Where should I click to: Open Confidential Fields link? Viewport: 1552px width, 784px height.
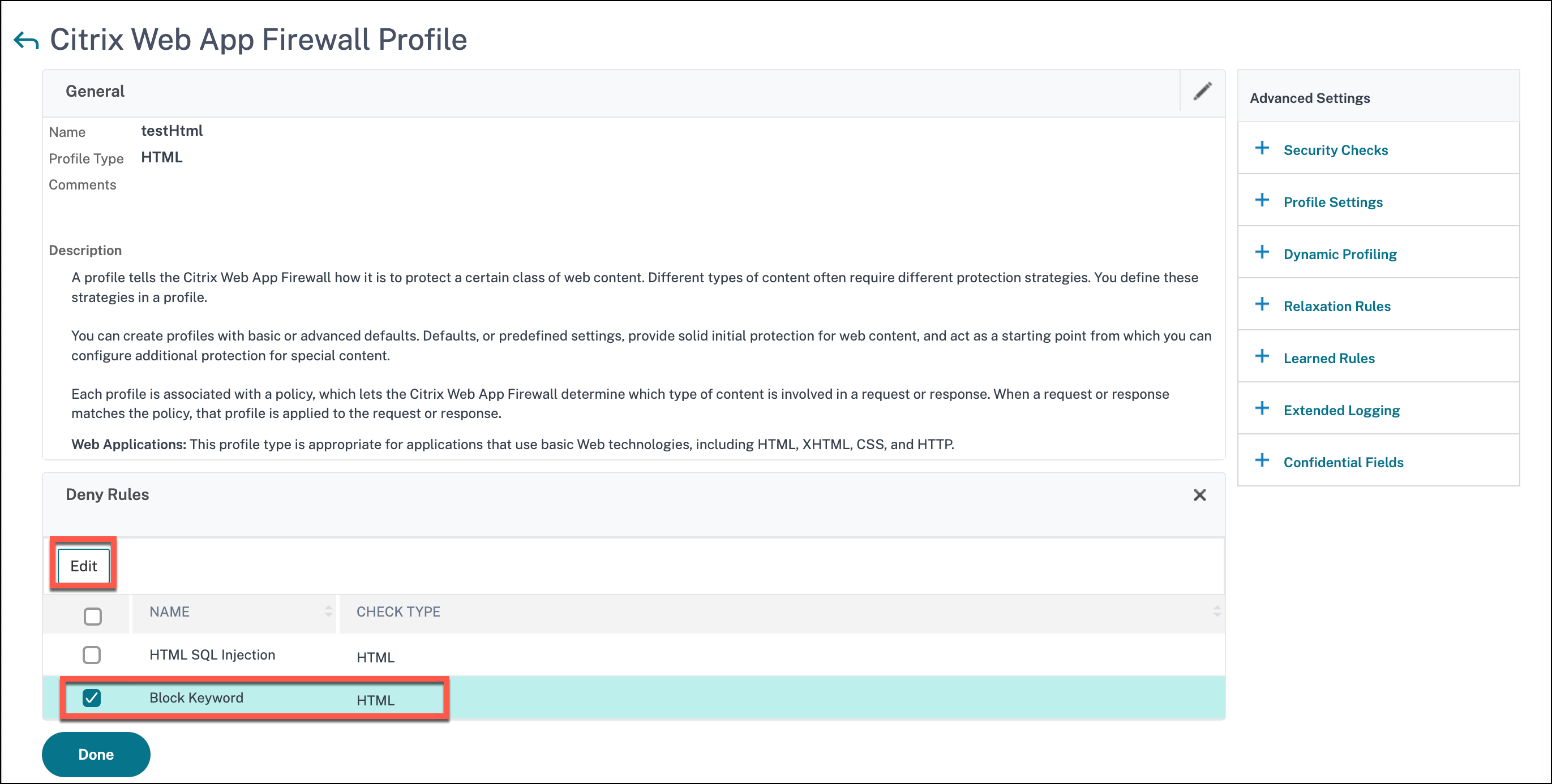click(x=1344, y=463)
